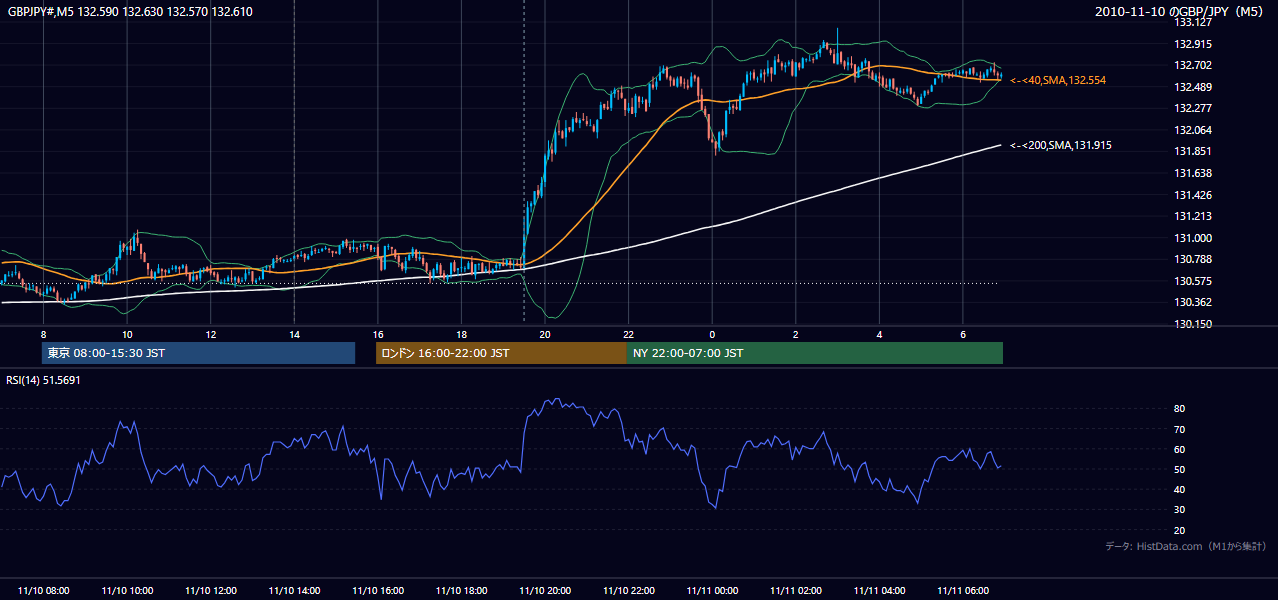Click the 11/11 00:00 time axis label
The width and height of the screenshot is (1278, 600).
coord(712,591)
